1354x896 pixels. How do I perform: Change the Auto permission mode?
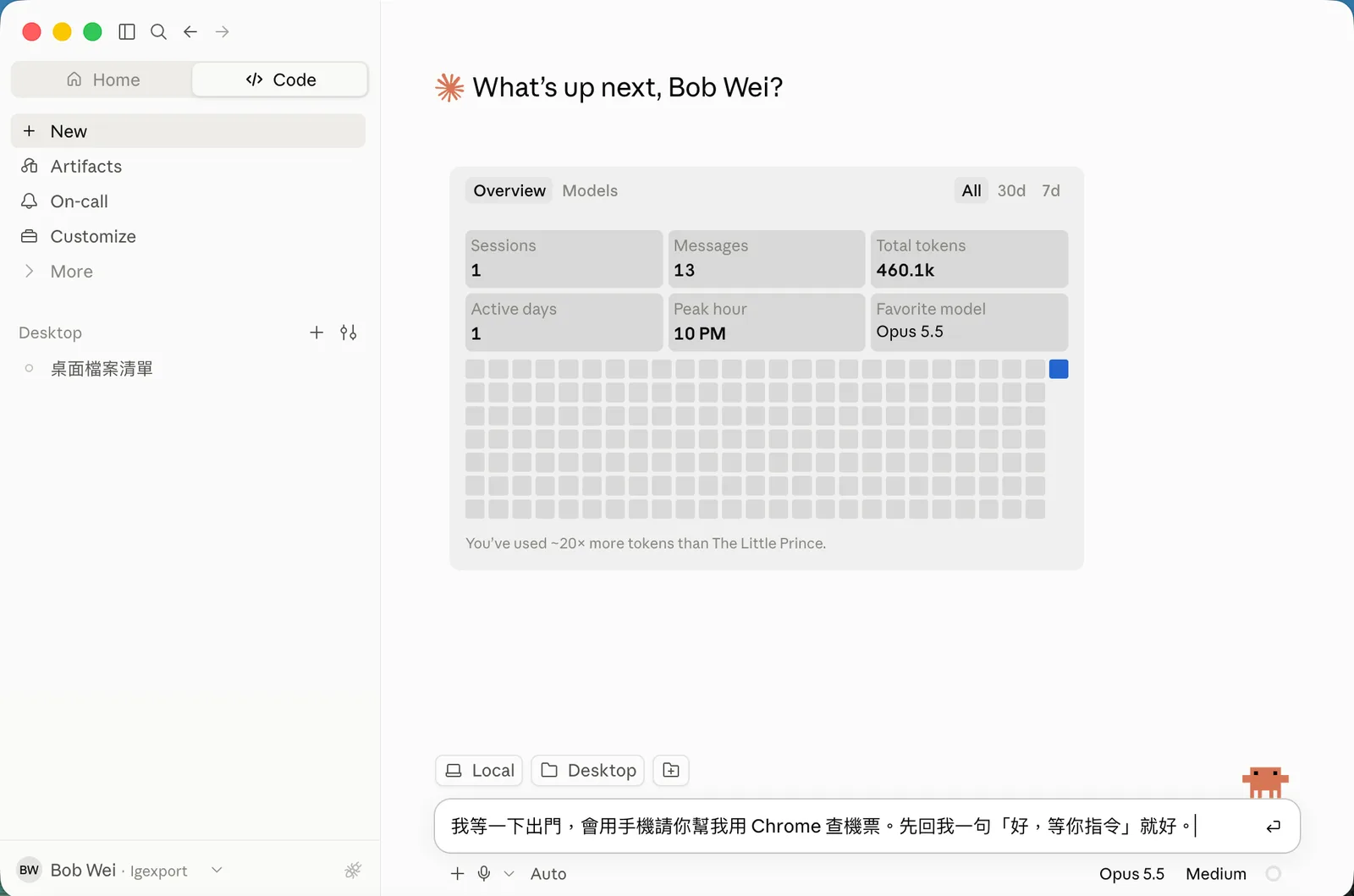[x=548, y=874]
